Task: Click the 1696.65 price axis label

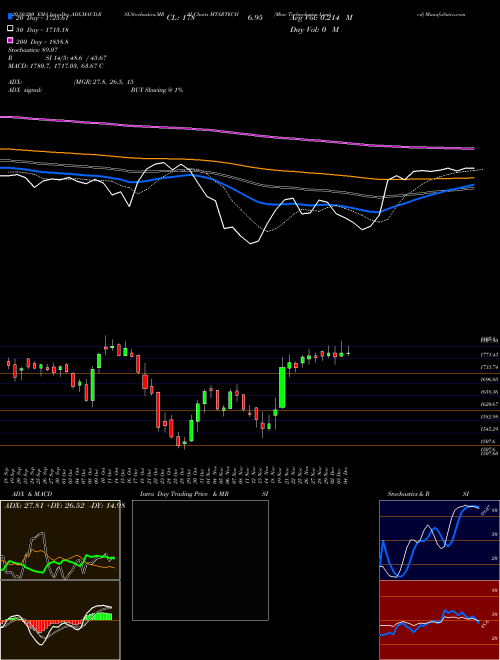Action: pos(489,380)
